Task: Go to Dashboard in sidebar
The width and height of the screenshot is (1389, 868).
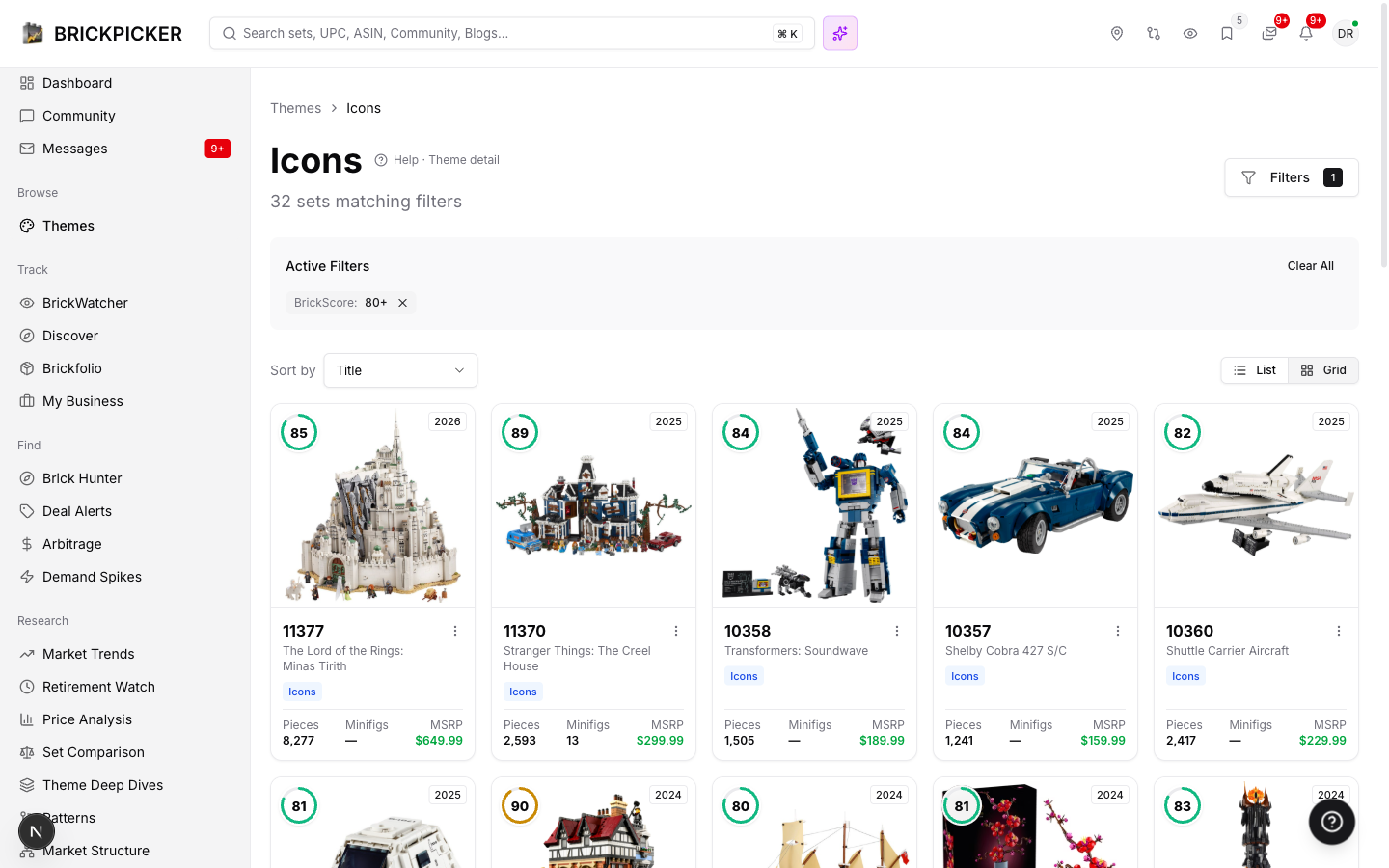Action: [x=125, y=83]
